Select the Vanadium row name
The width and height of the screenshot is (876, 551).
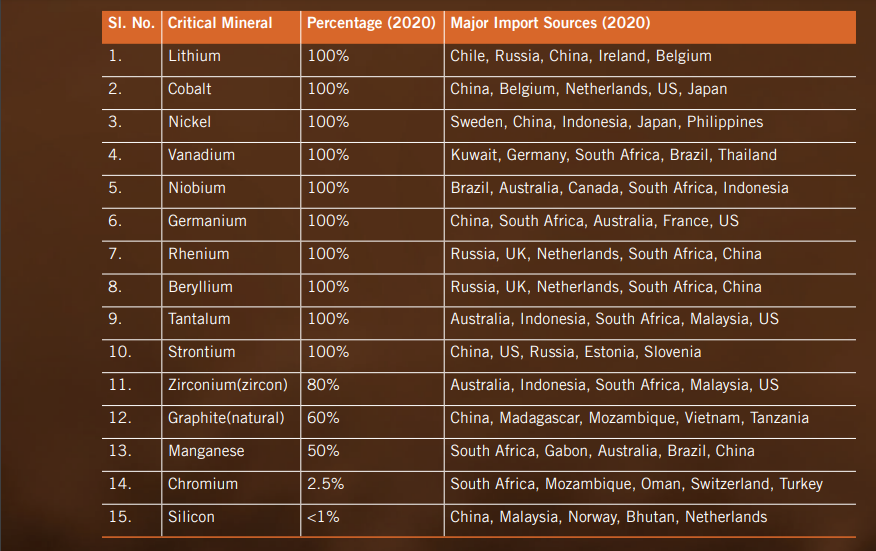coord(202,155)
